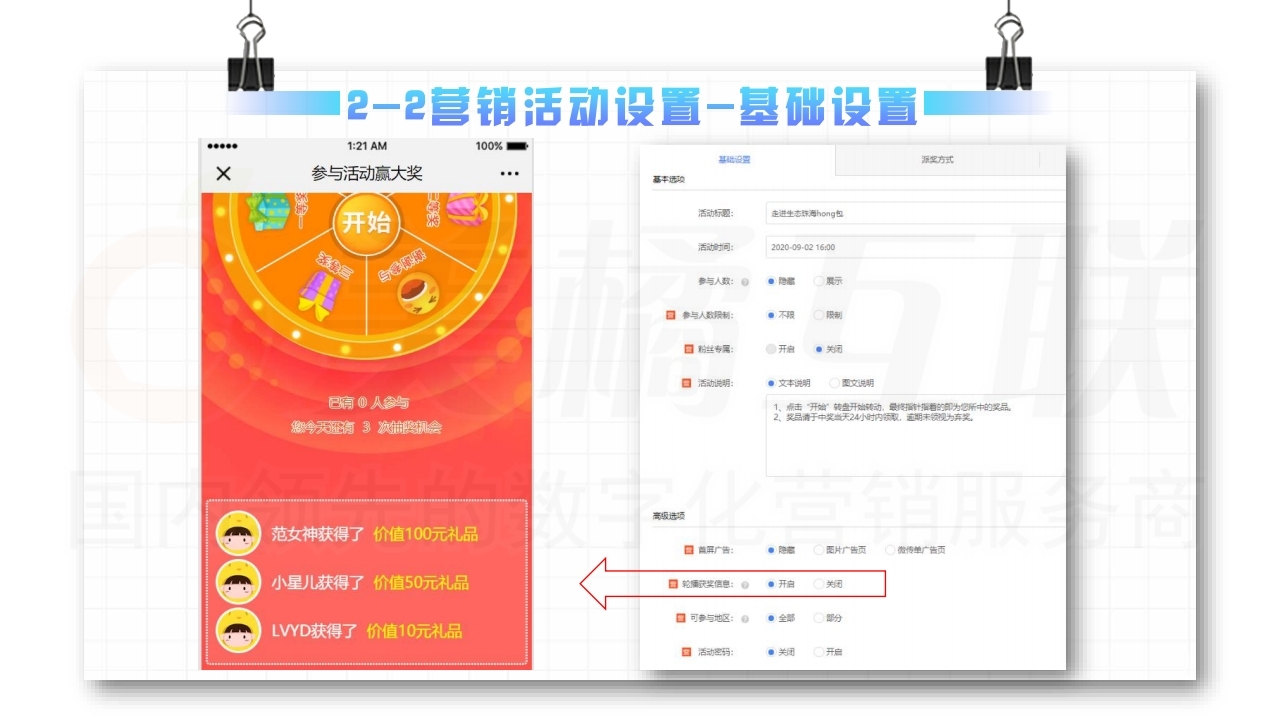Tap the coffee cup prize on the wheel

tap(416, 292)
